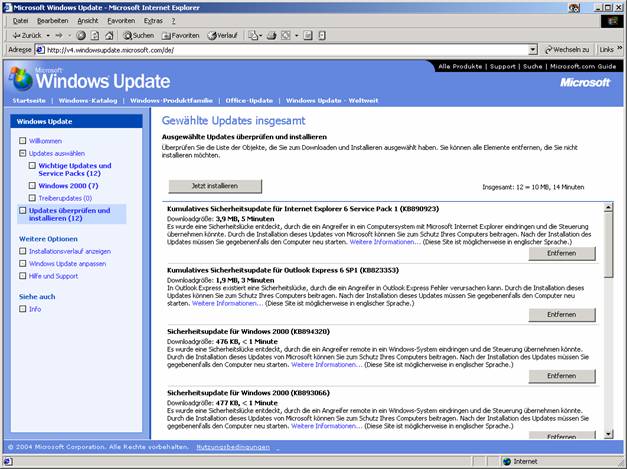Open the address bar dropdown arrow

[x=533, y=49]
